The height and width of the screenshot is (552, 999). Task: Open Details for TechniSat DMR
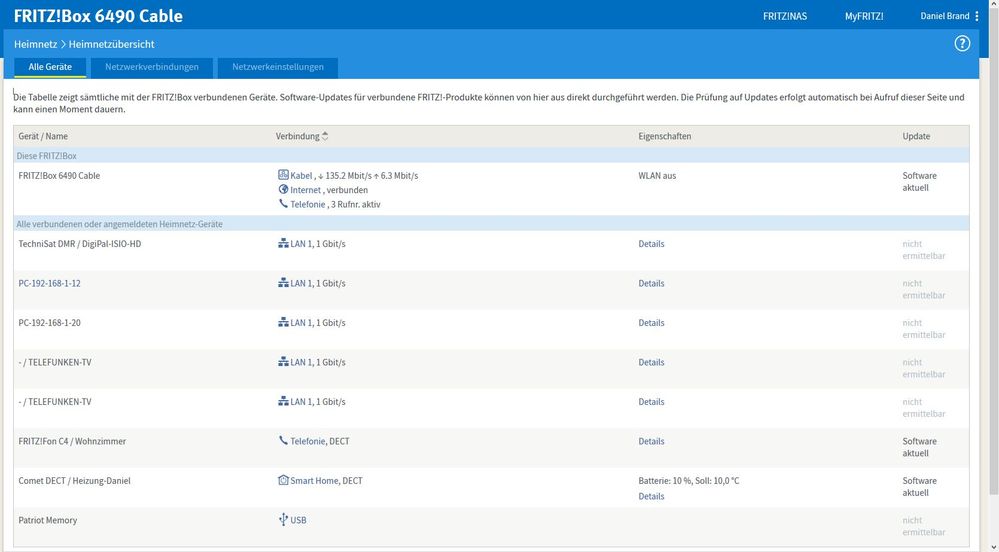651,243
